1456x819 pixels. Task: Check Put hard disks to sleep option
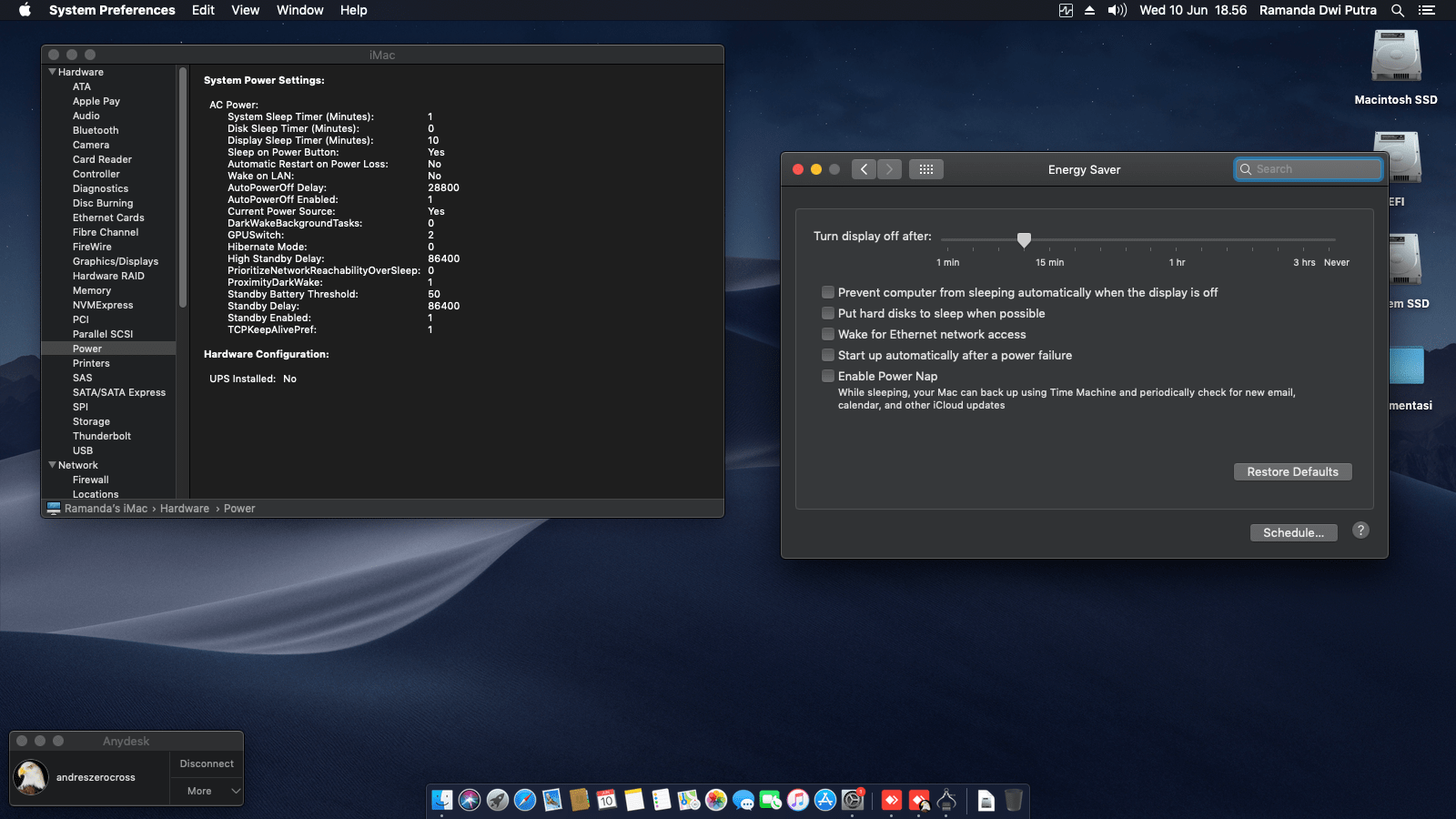tap(828, 313)
